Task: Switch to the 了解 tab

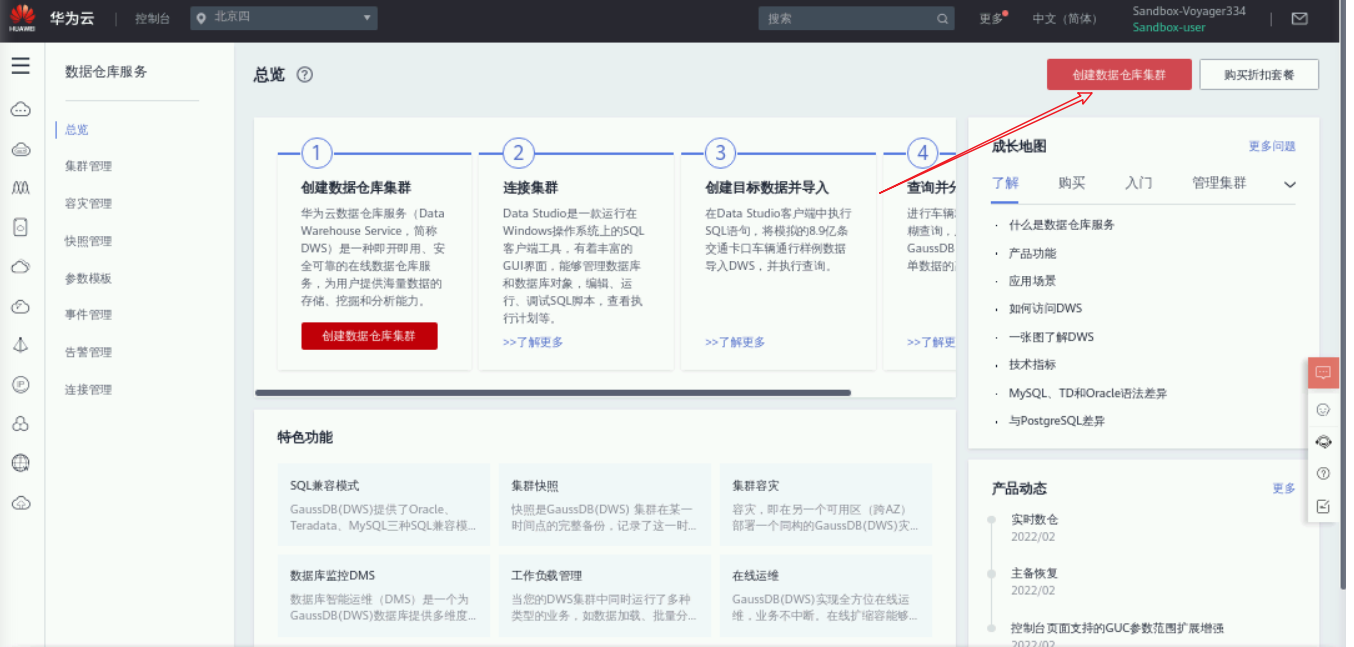Action: click(x=1005, y=184)
